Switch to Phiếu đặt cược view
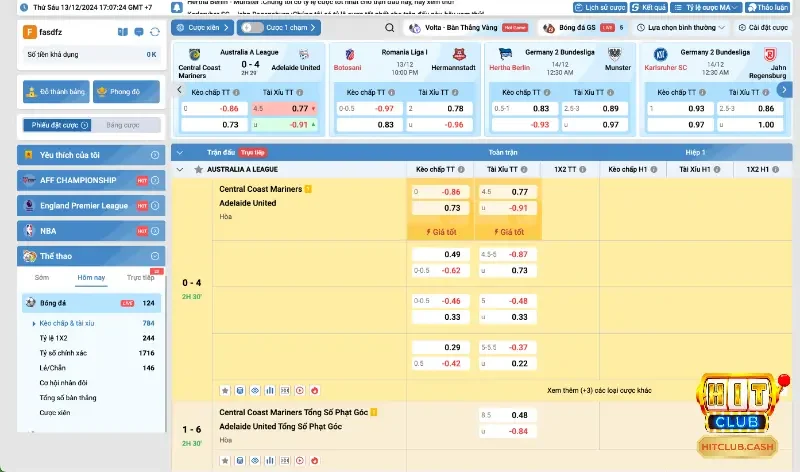800x472 pixels. point(56,125)
